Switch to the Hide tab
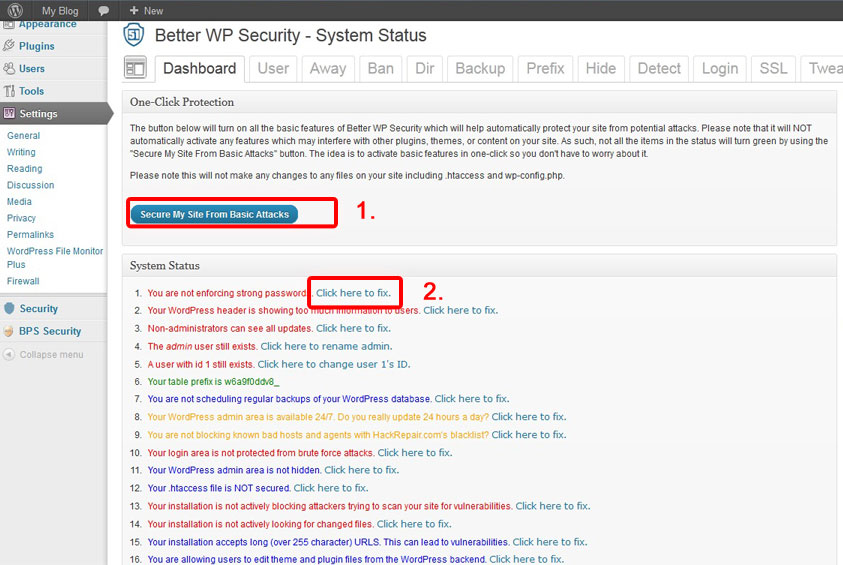843x565 pixels. (601, 69)
